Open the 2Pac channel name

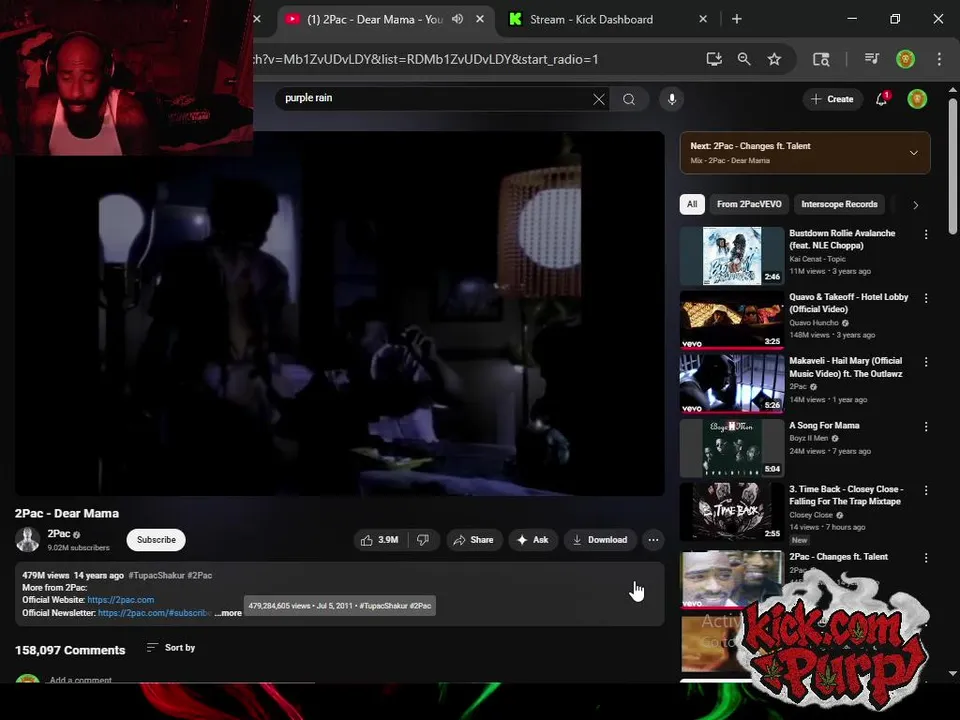point(59,534)
